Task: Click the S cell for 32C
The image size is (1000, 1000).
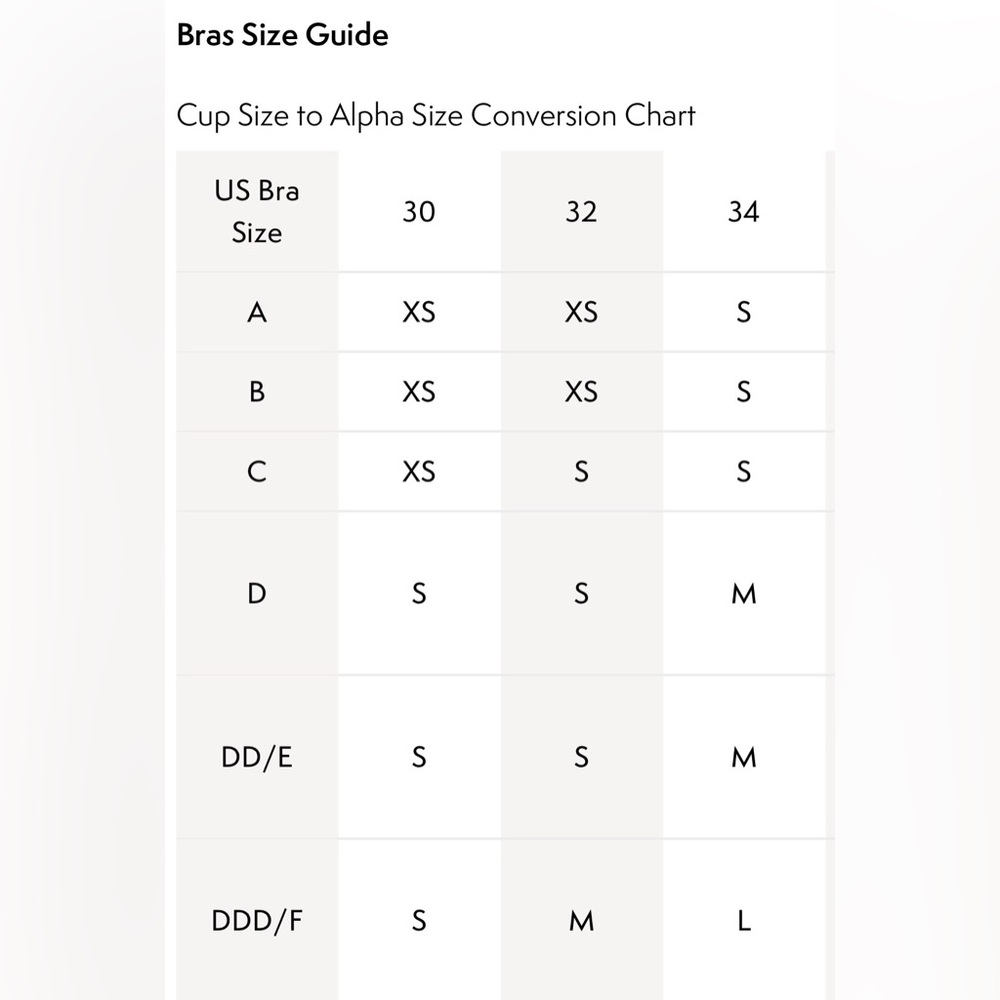Action: click(582, 472)
